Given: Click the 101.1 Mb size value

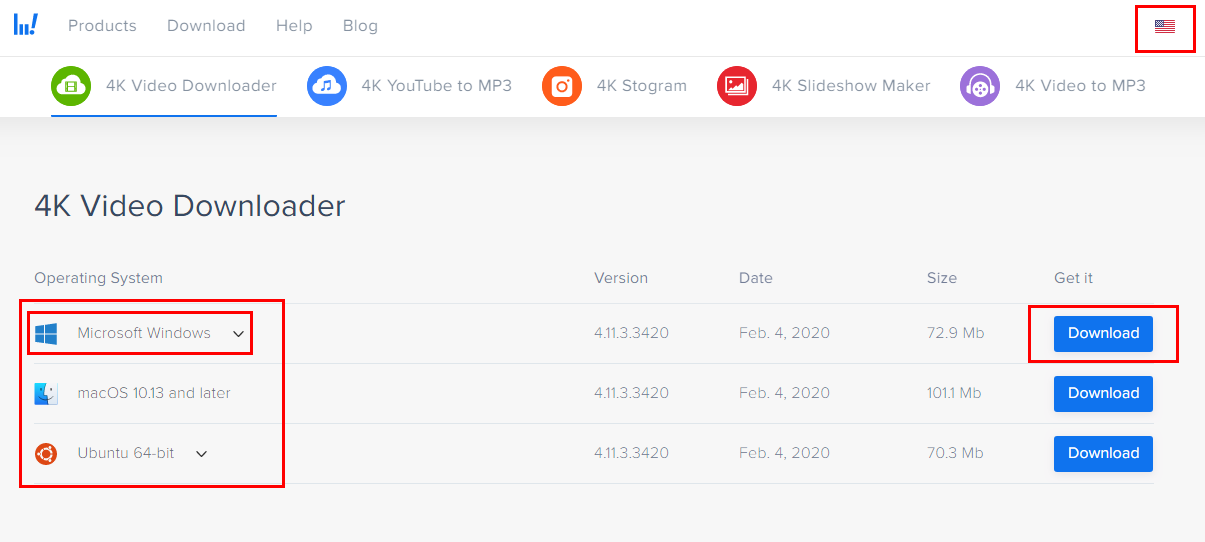Looking at the screenshot, I should 955,394.
